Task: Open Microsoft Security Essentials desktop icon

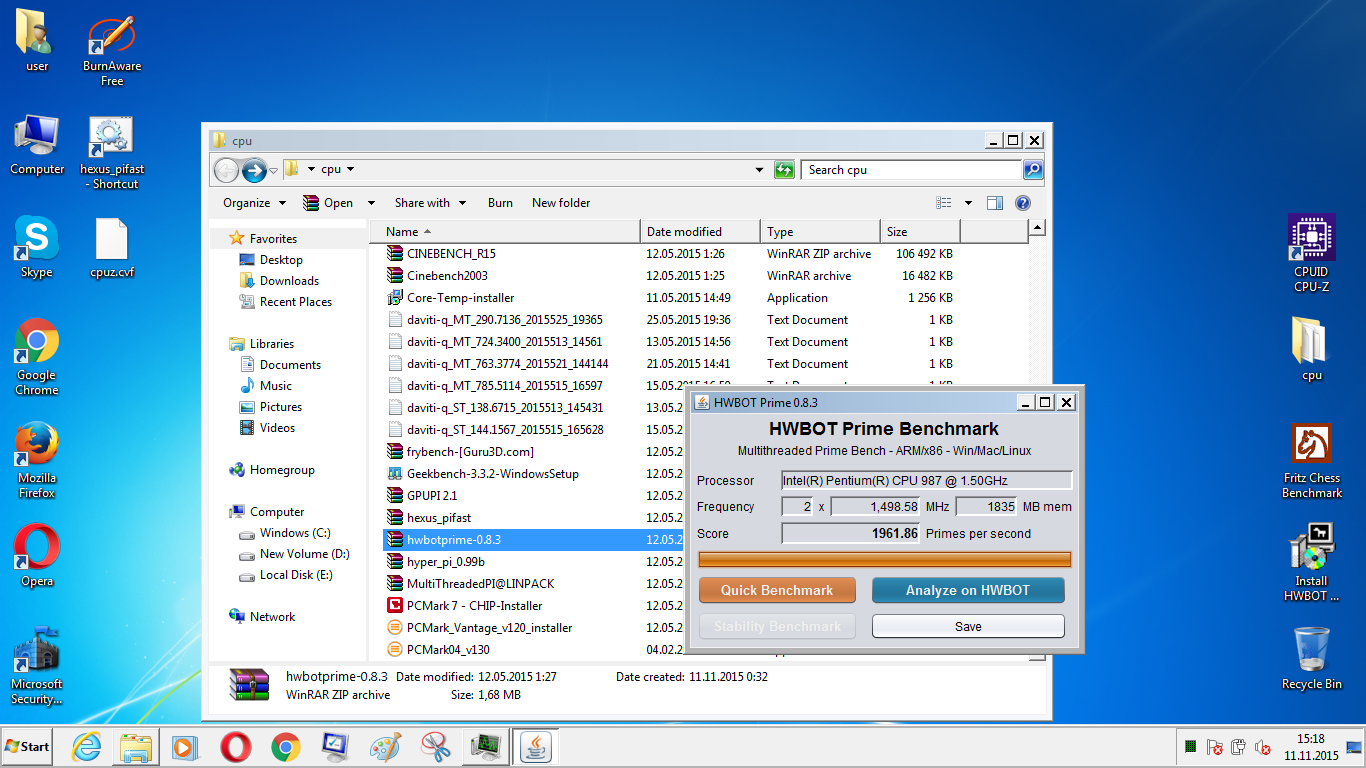Action: point(36,667)
